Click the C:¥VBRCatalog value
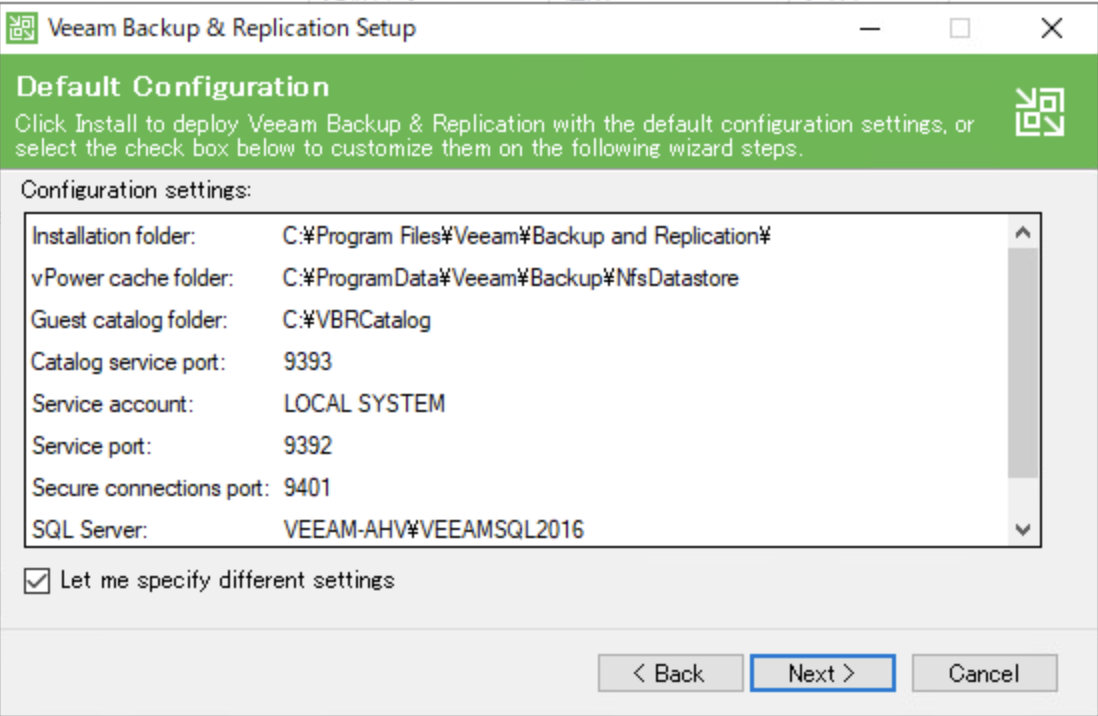The height and width of the screenshot is (716, 1098). click(x=356, y=320)
